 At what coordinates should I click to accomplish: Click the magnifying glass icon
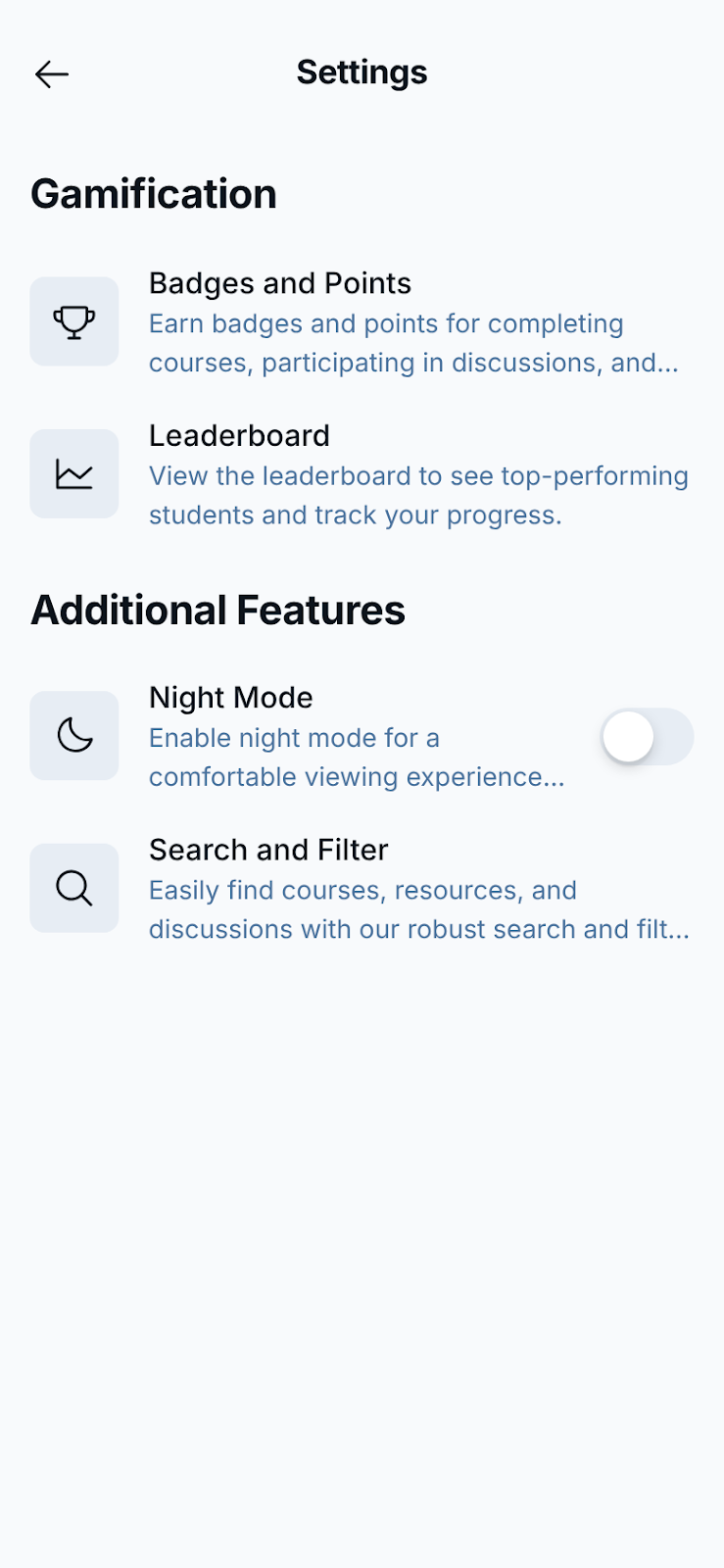pyautogui.click(x=74, y=888)
